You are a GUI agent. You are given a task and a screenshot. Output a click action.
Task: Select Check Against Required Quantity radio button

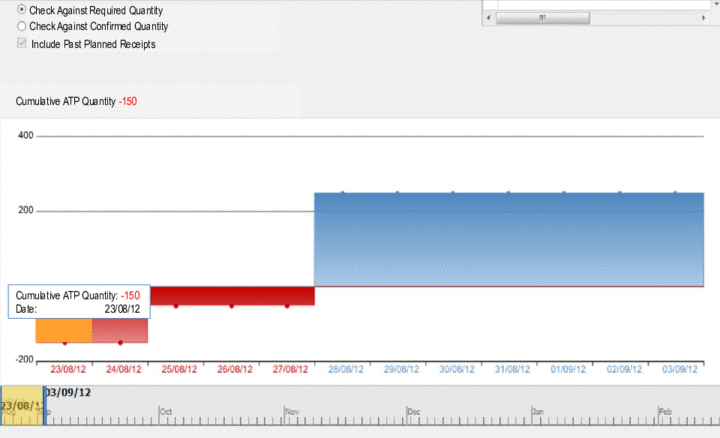pyautogui.click(x=22, y=10)
